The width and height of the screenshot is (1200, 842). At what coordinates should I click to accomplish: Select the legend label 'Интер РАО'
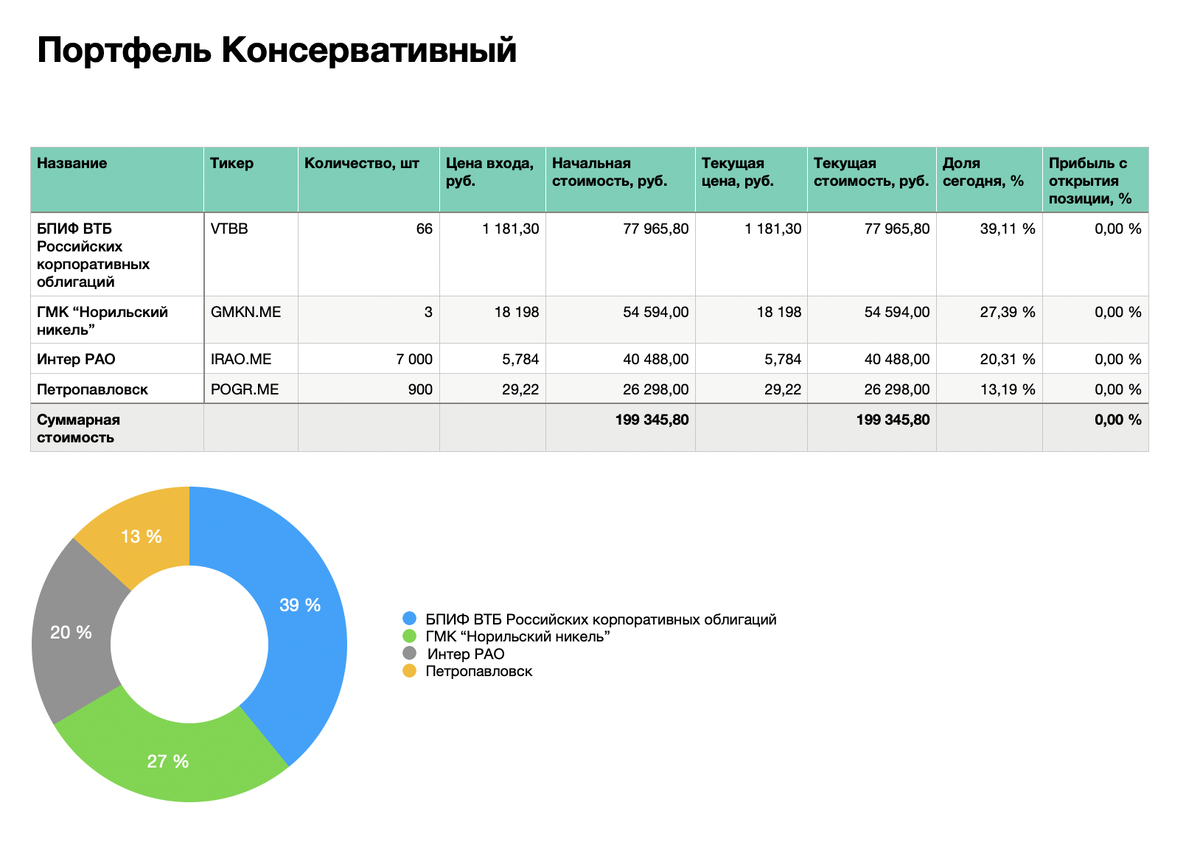(x=465, y=654)
